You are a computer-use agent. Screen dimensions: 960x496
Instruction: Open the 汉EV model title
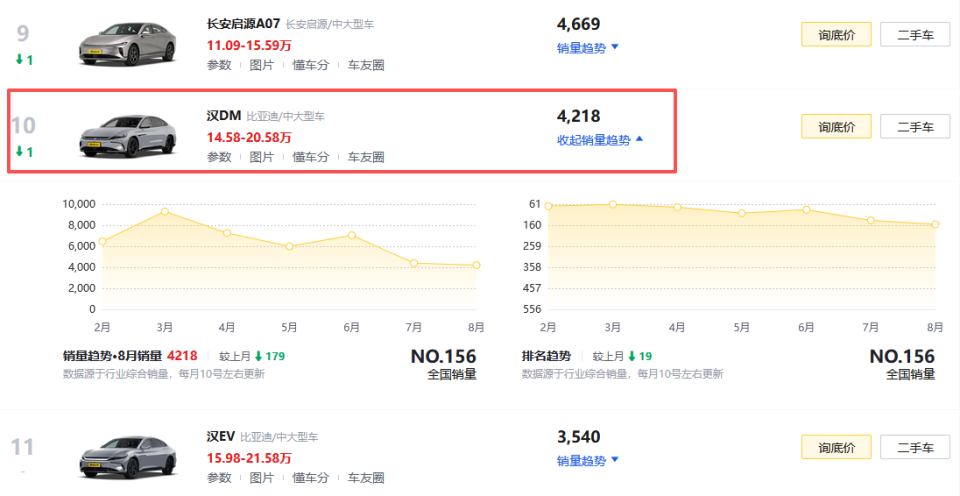220,437
